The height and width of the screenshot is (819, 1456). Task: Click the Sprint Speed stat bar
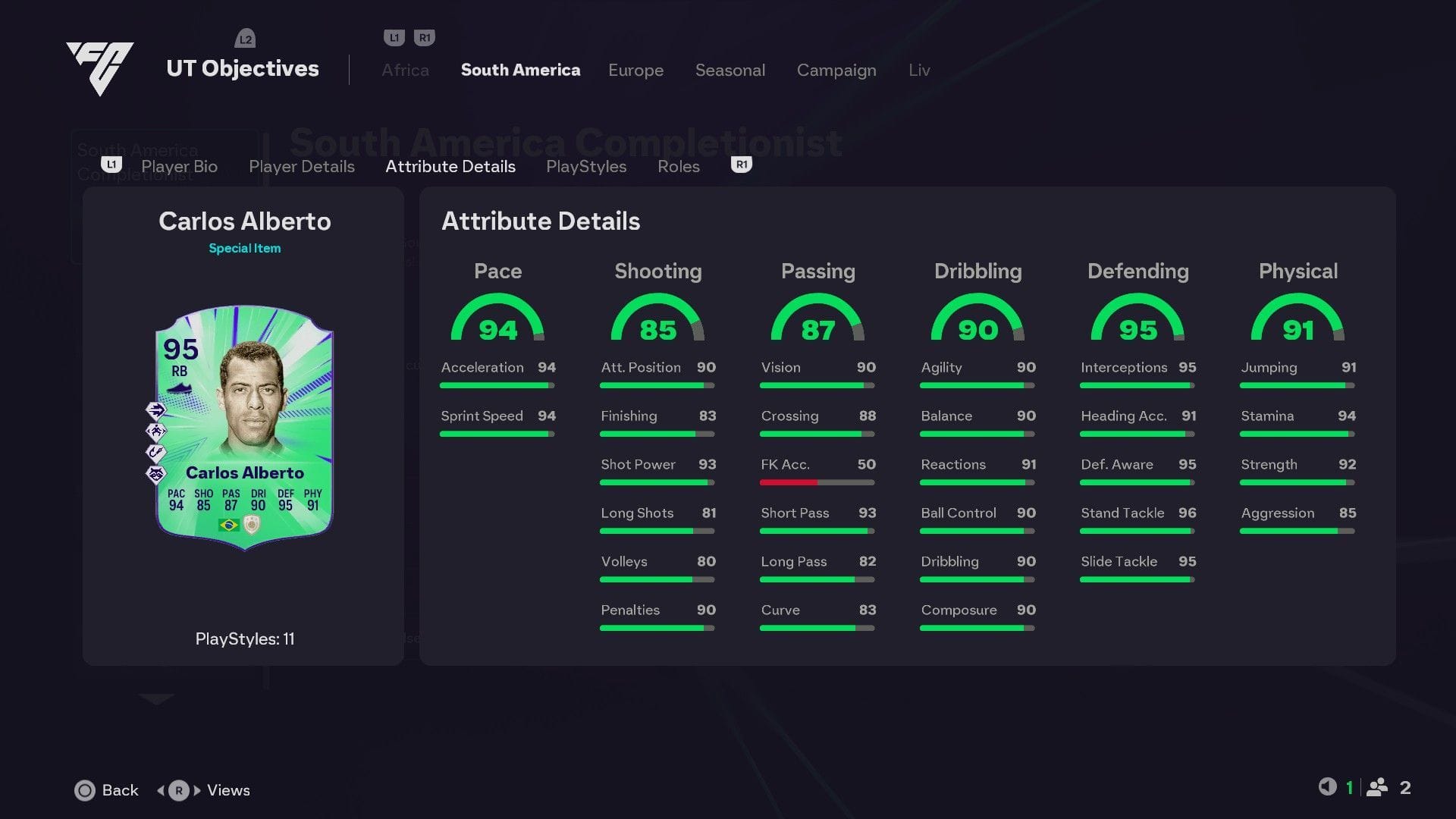497,434
